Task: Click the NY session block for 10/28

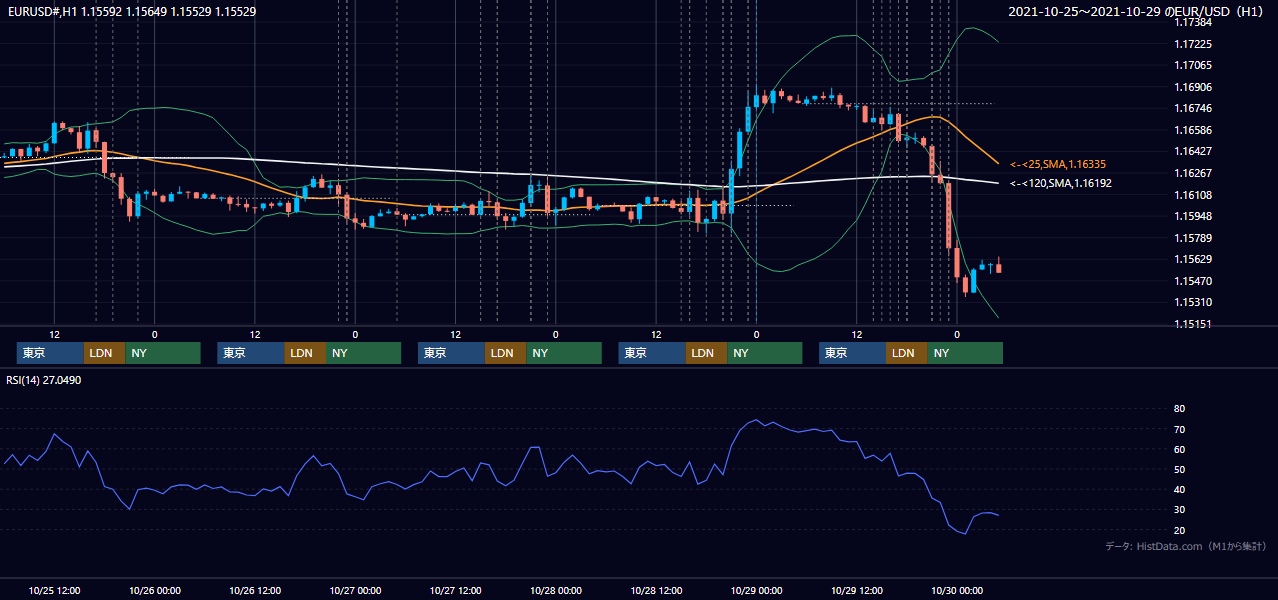Action: coord(764,353)
